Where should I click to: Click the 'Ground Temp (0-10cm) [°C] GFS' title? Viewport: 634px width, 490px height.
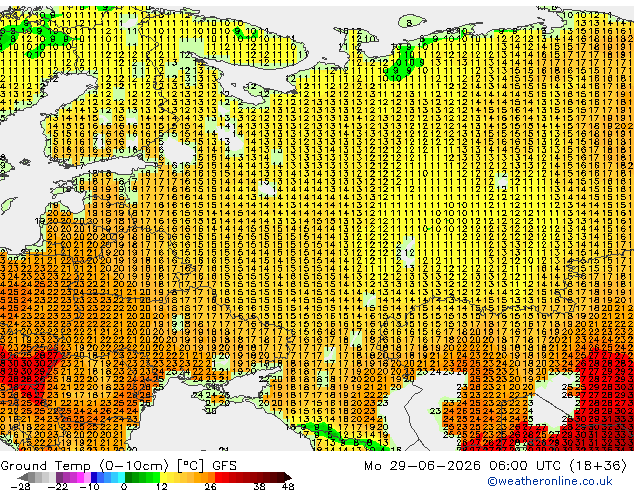pyautogui.click(x=118, y=466)
